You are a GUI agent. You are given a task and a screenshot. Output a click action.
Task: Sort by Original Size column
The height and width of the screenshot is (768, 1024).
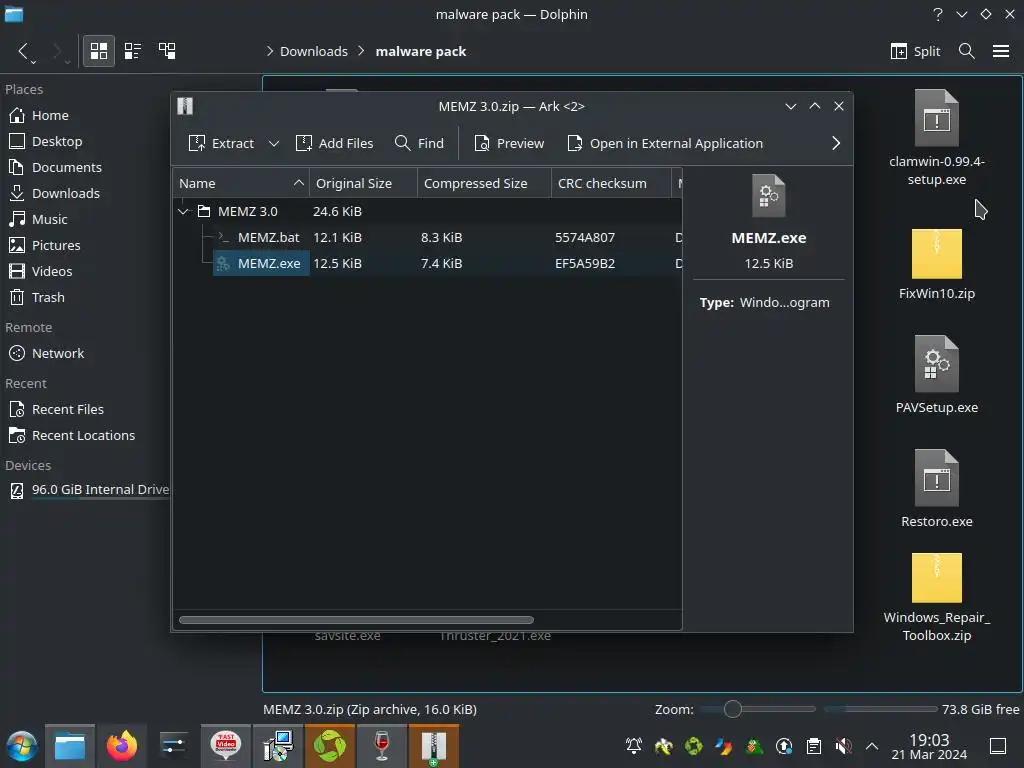pyautogui.click(x=363, y=184)
